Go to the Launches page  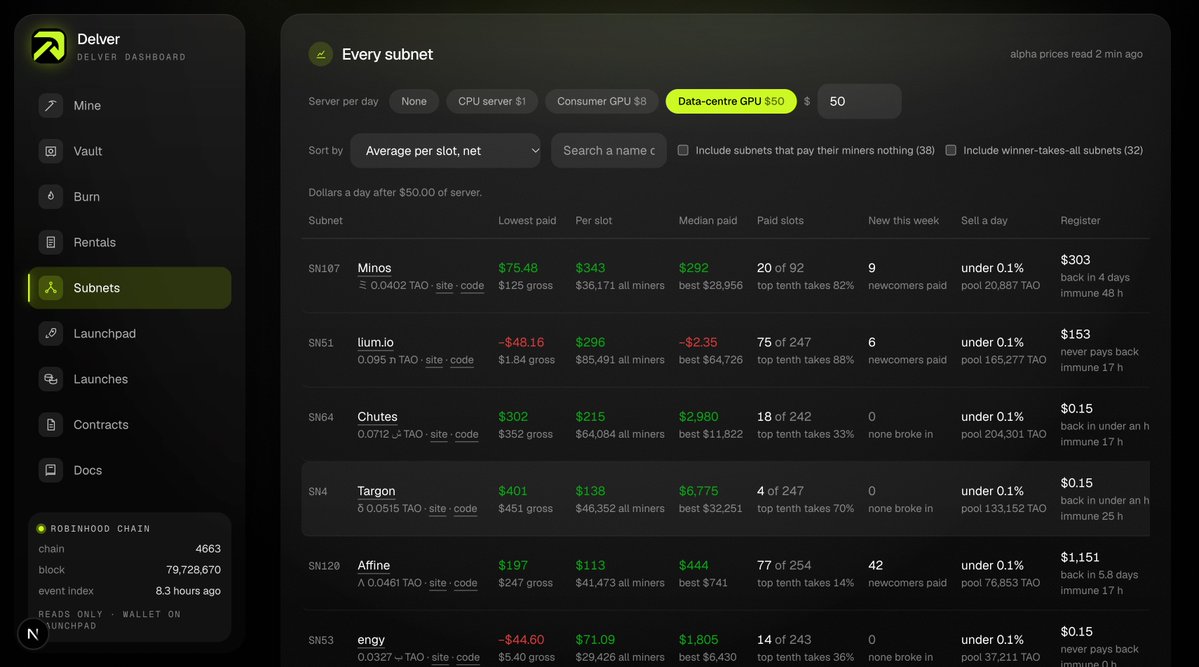click(129, 379)
